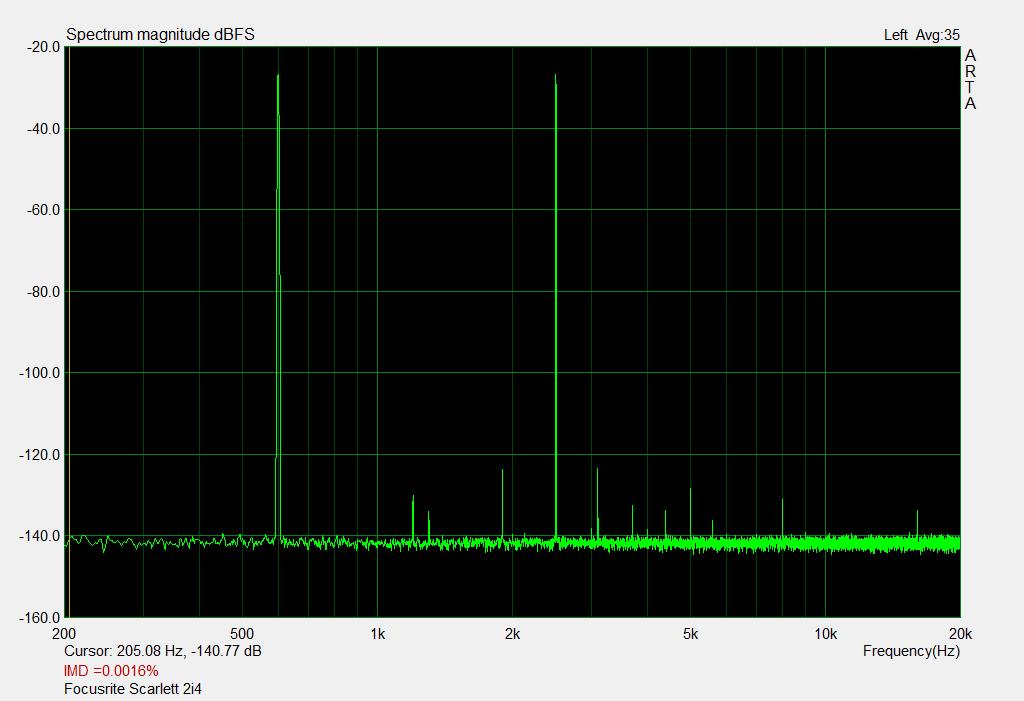The image size is (1024, 701).
Task: Click the Frequency(Hz) axis label
Action: pos(911,651)
